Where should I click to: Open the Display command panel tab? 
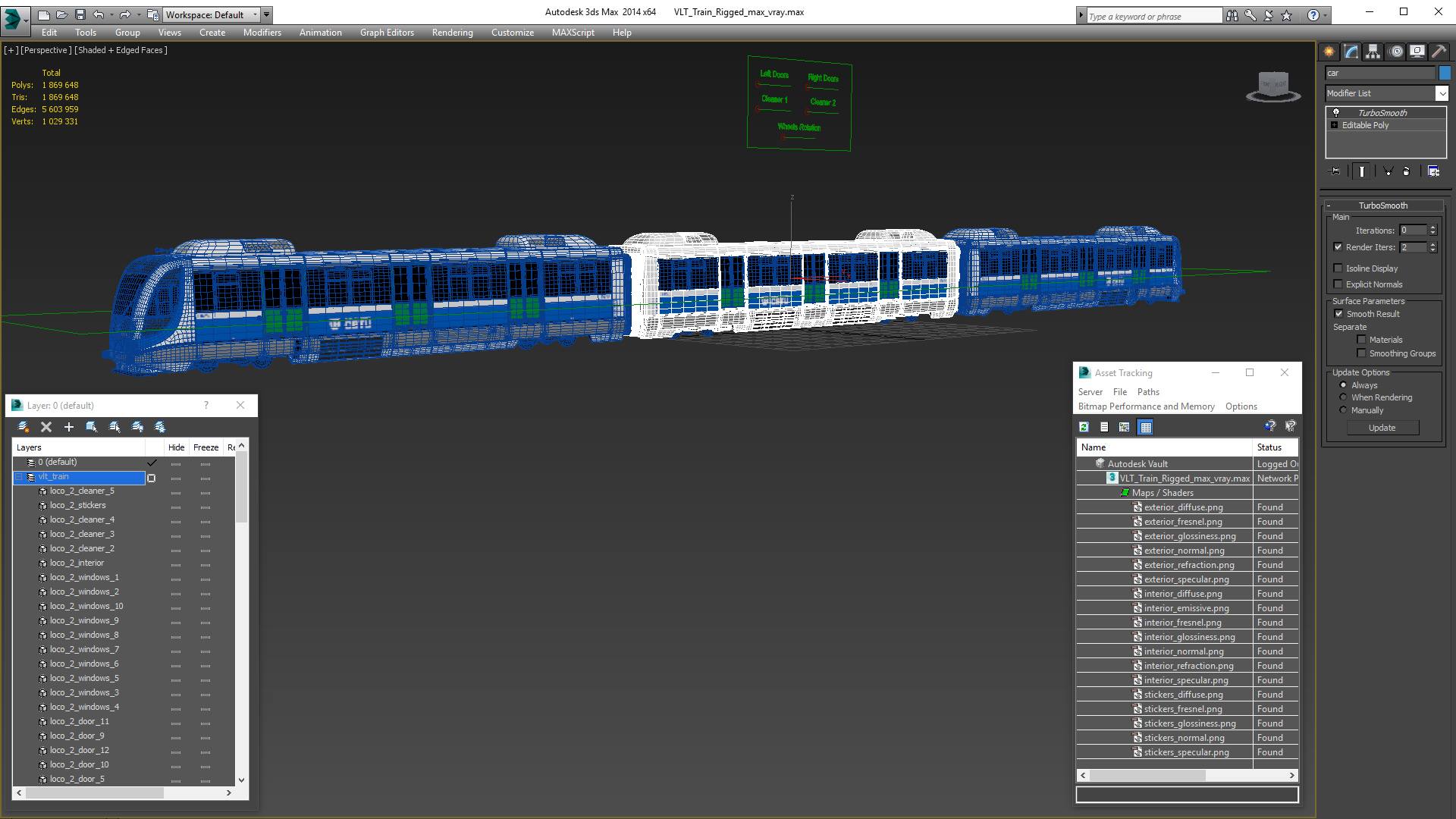pos(1417,52)
